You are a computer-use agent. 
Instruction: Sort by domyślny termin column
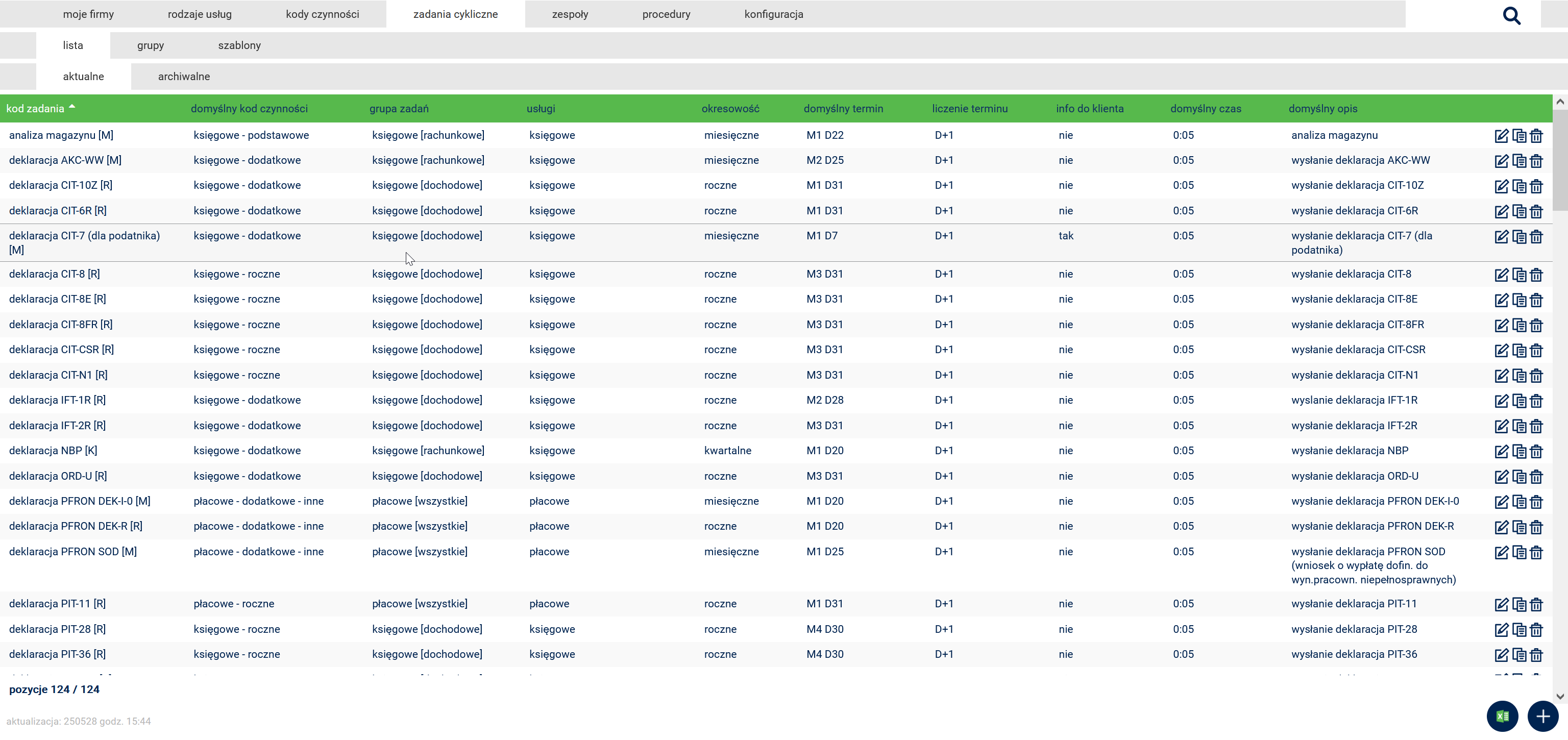tap(843, 108)
